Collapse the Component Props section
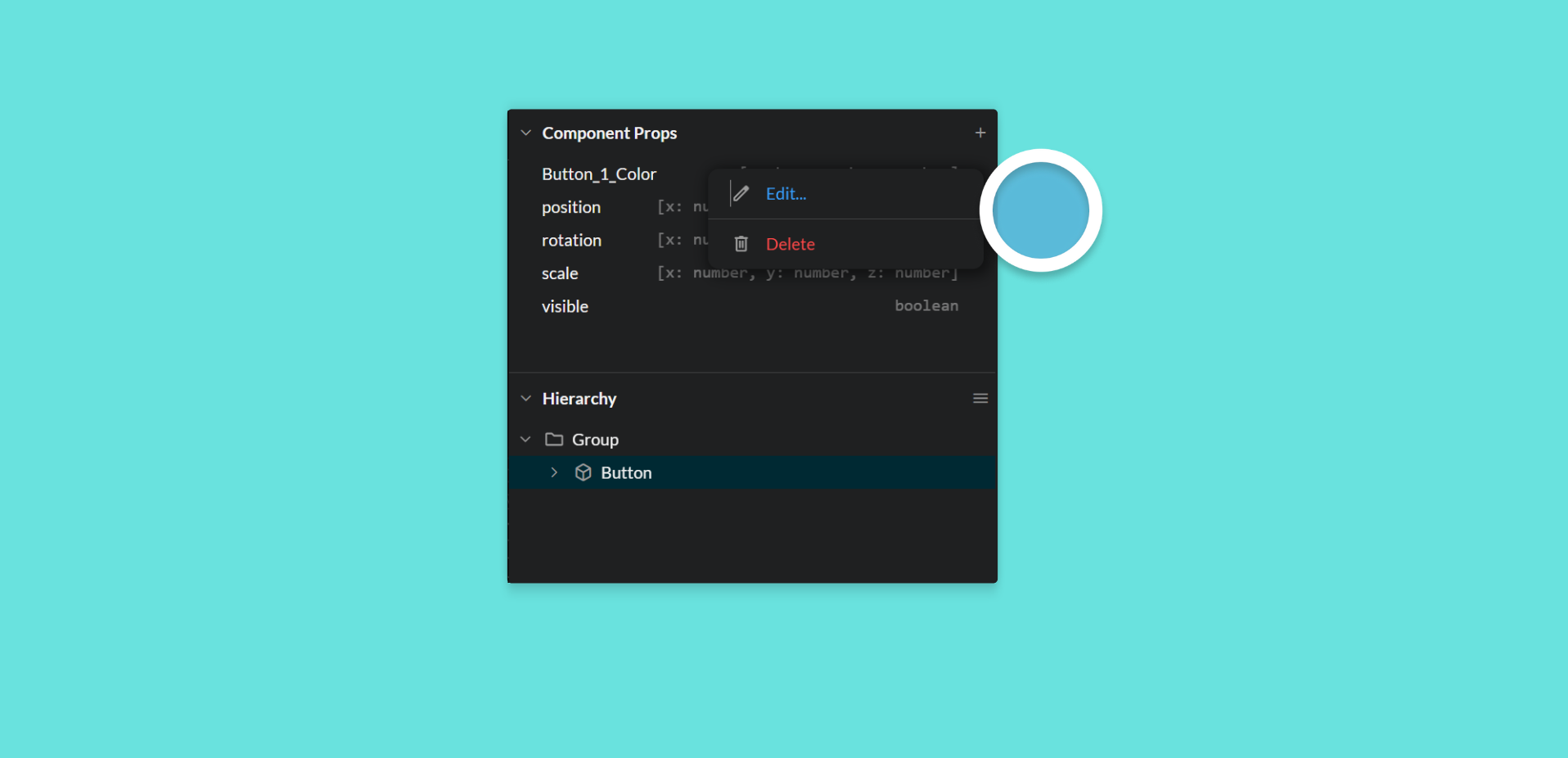 [x=526, y=133]
